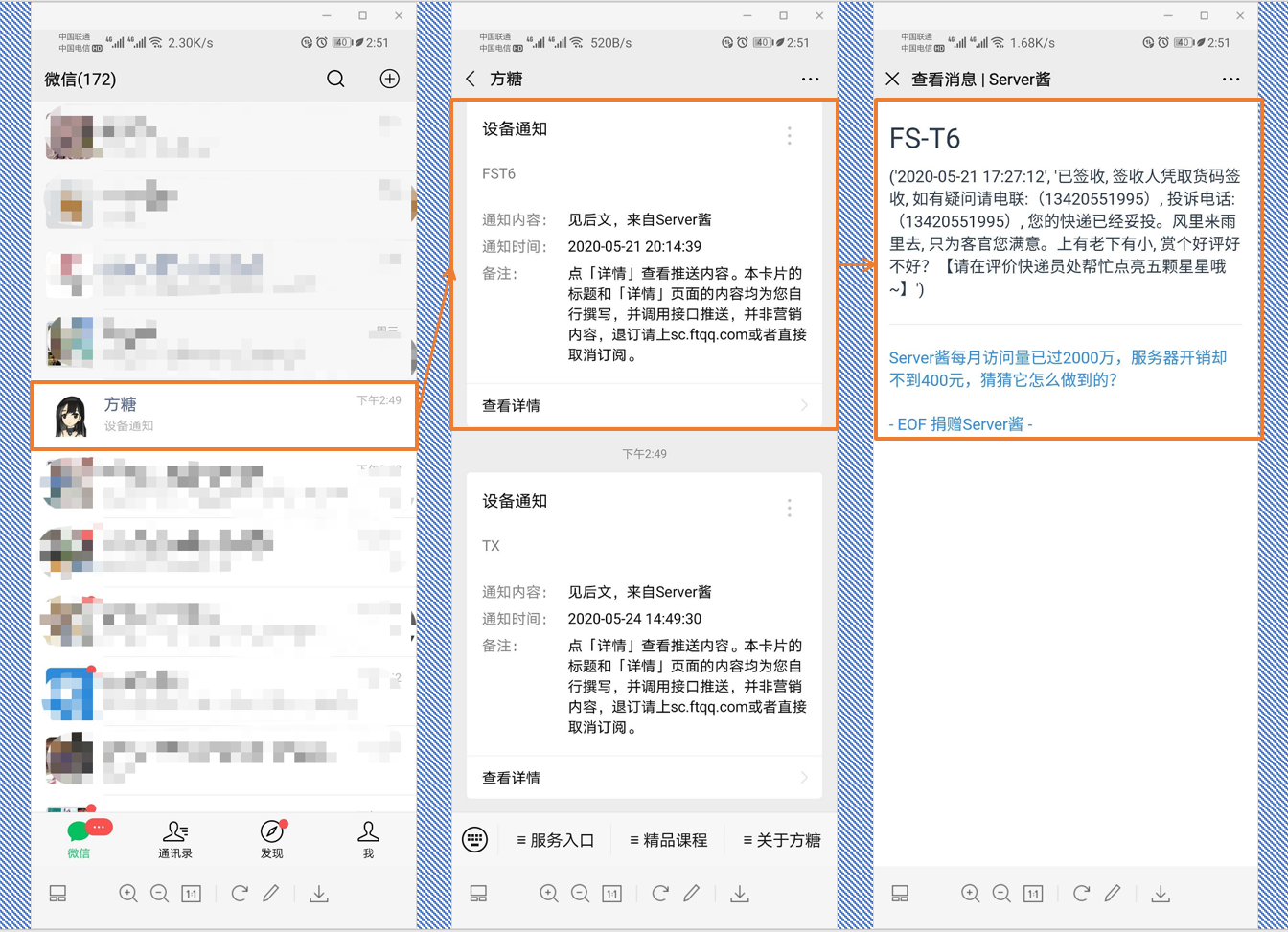1288x932 pixels.
Task: Tap the plus add icon in WeChat
Action: [389, 79]
